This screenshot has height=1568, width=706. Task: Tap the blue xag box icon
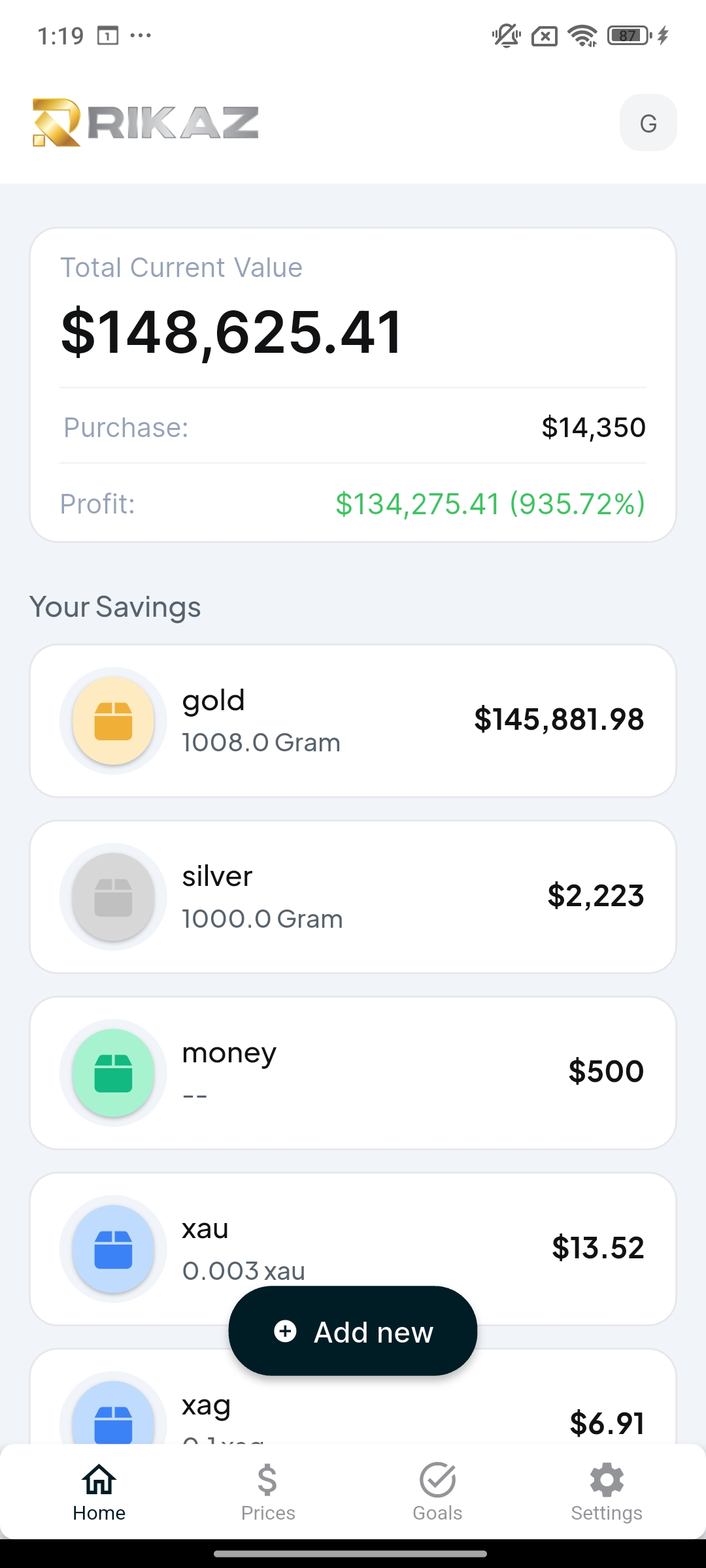(113, 1418)
